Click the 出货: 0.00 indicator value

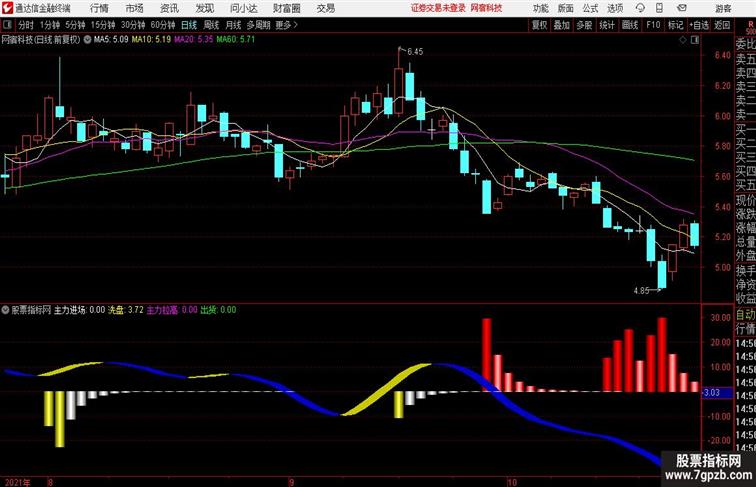coord(218,310)
